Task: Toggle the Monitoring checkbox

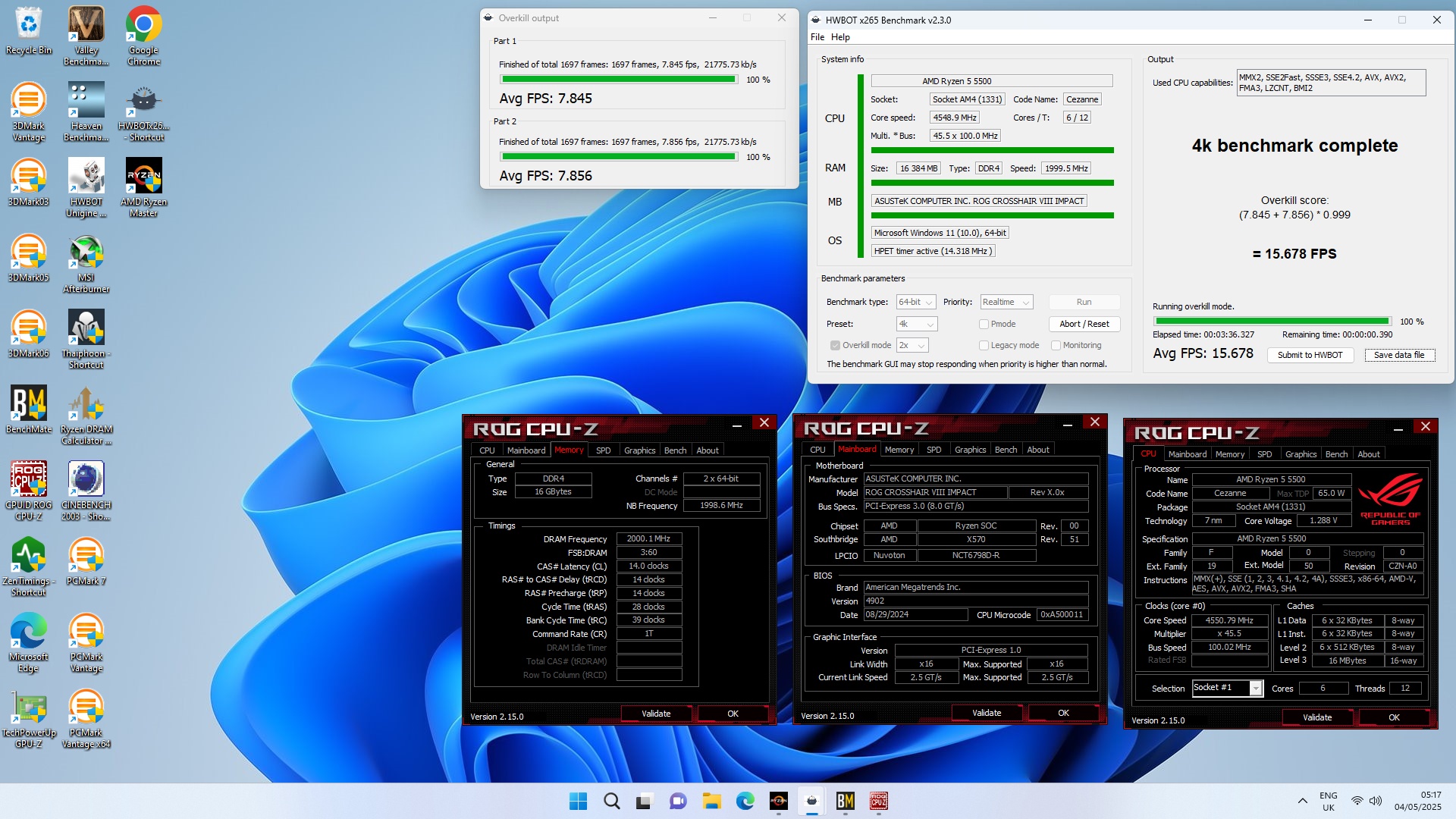Action: (1056, 345)
